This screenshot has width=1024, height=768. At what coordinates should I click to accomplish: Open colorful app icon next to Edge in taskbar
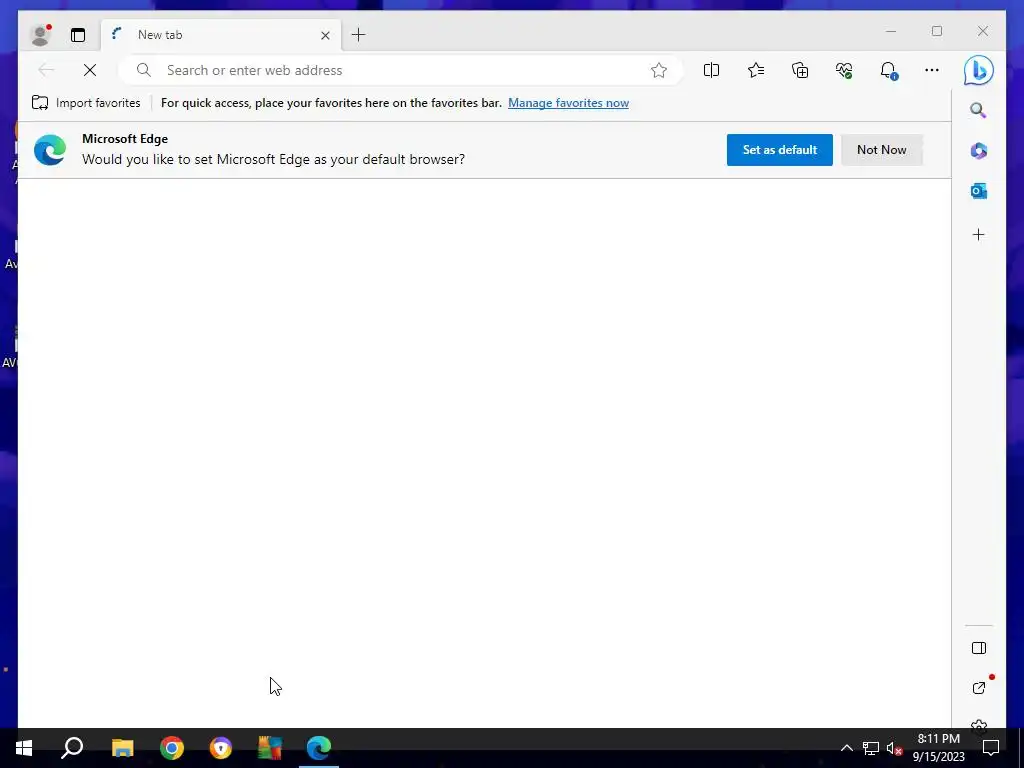270,748
